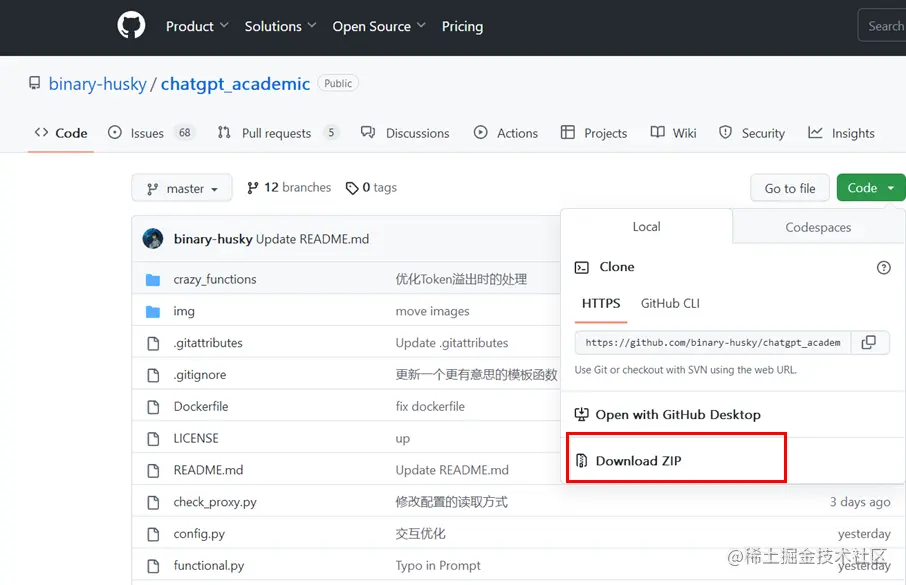The height and width of the screenshot is (585, 906).
Task: Copy the clone URL with the copy icon
Action: [x=868, y=342]
